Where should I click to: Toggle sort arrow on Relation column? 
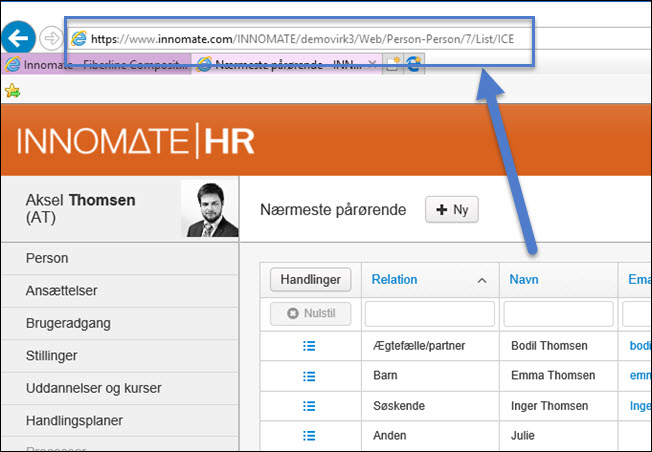tap(482, 280)
